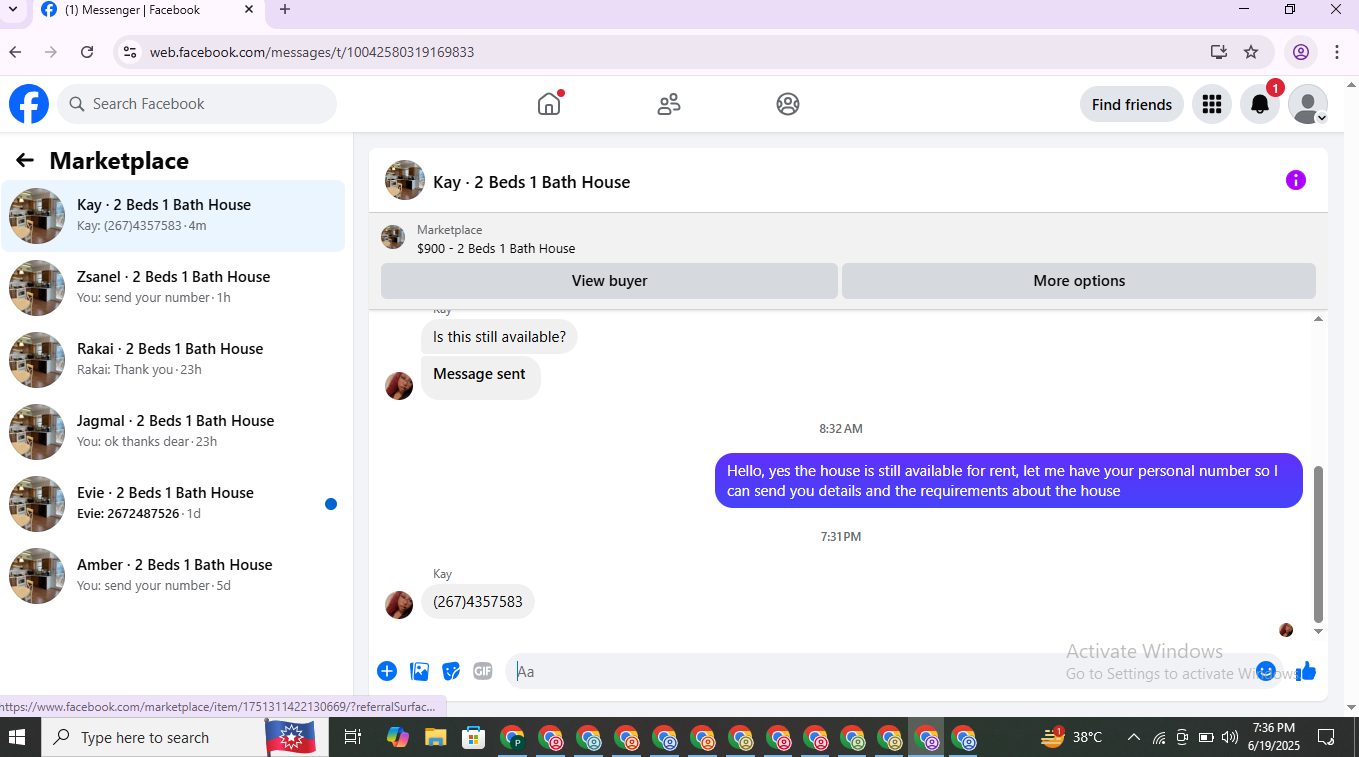Open the Facebook menu grid icon
The height and width of the screenshot is (757, 1359).
pos(1212,104)
